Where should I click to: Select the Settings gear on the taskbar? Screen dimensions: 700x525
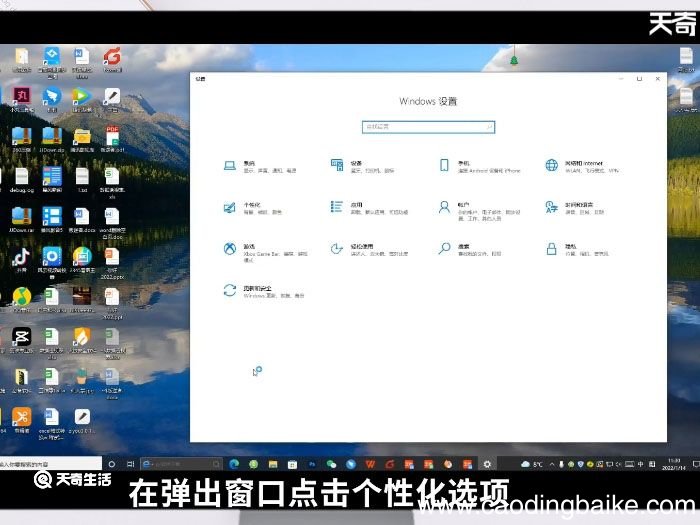tap(487, 464)
